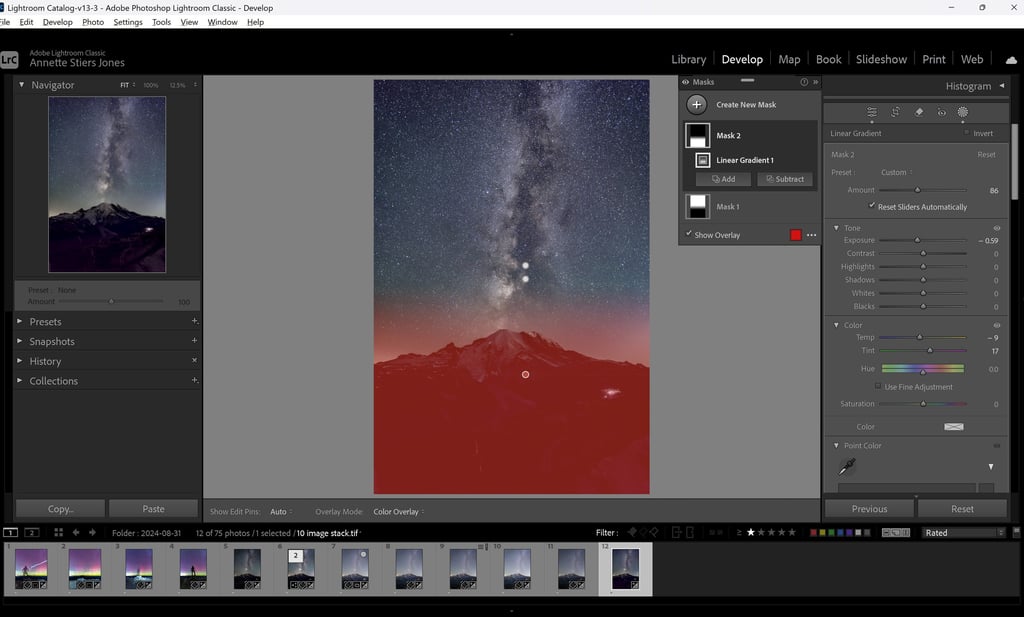Click the red overlay color swatch
The width and height of the screenshot is (1024, 617).
[x=795, y=235]
